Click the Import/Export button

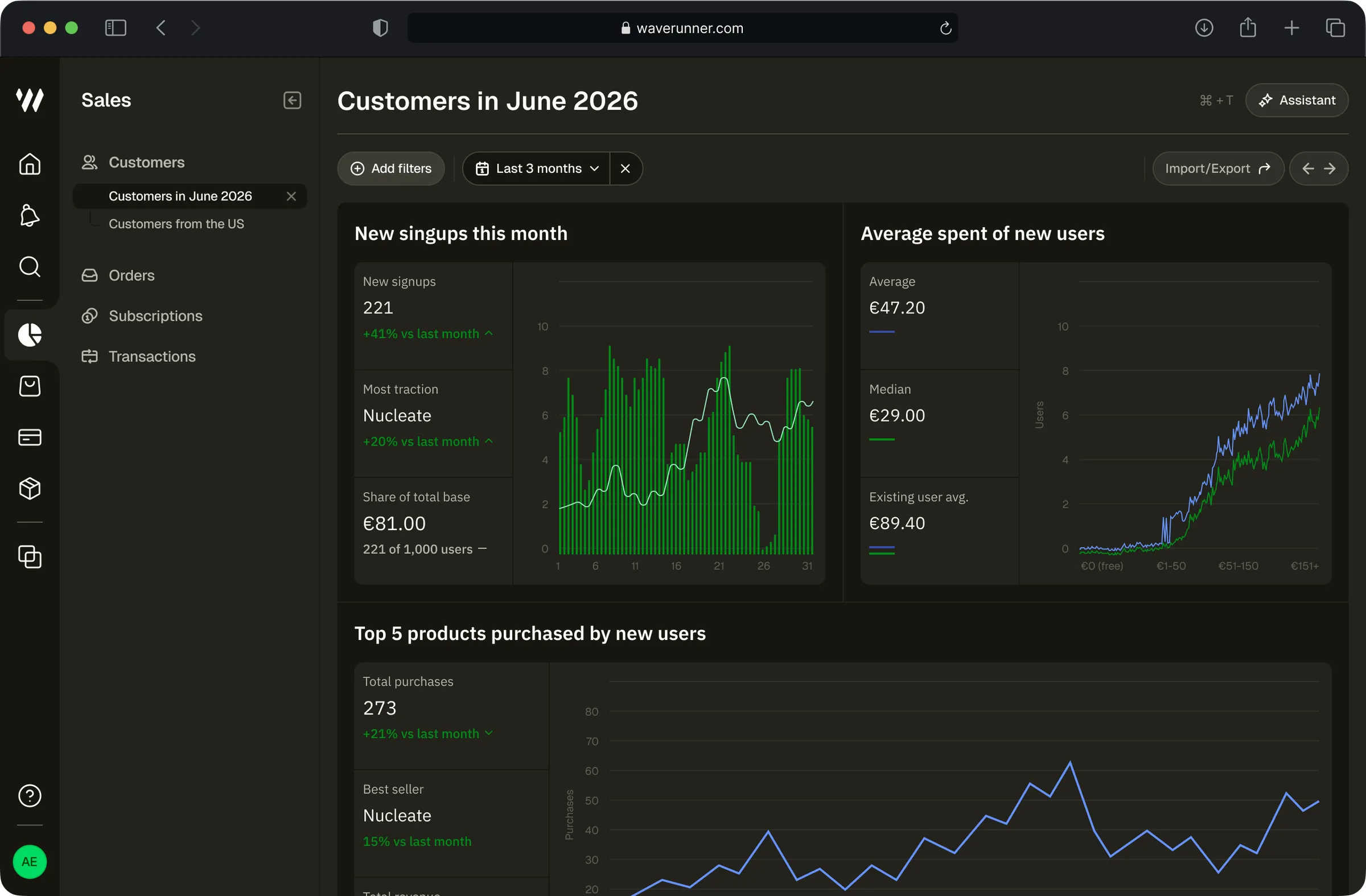point(1218,168)
